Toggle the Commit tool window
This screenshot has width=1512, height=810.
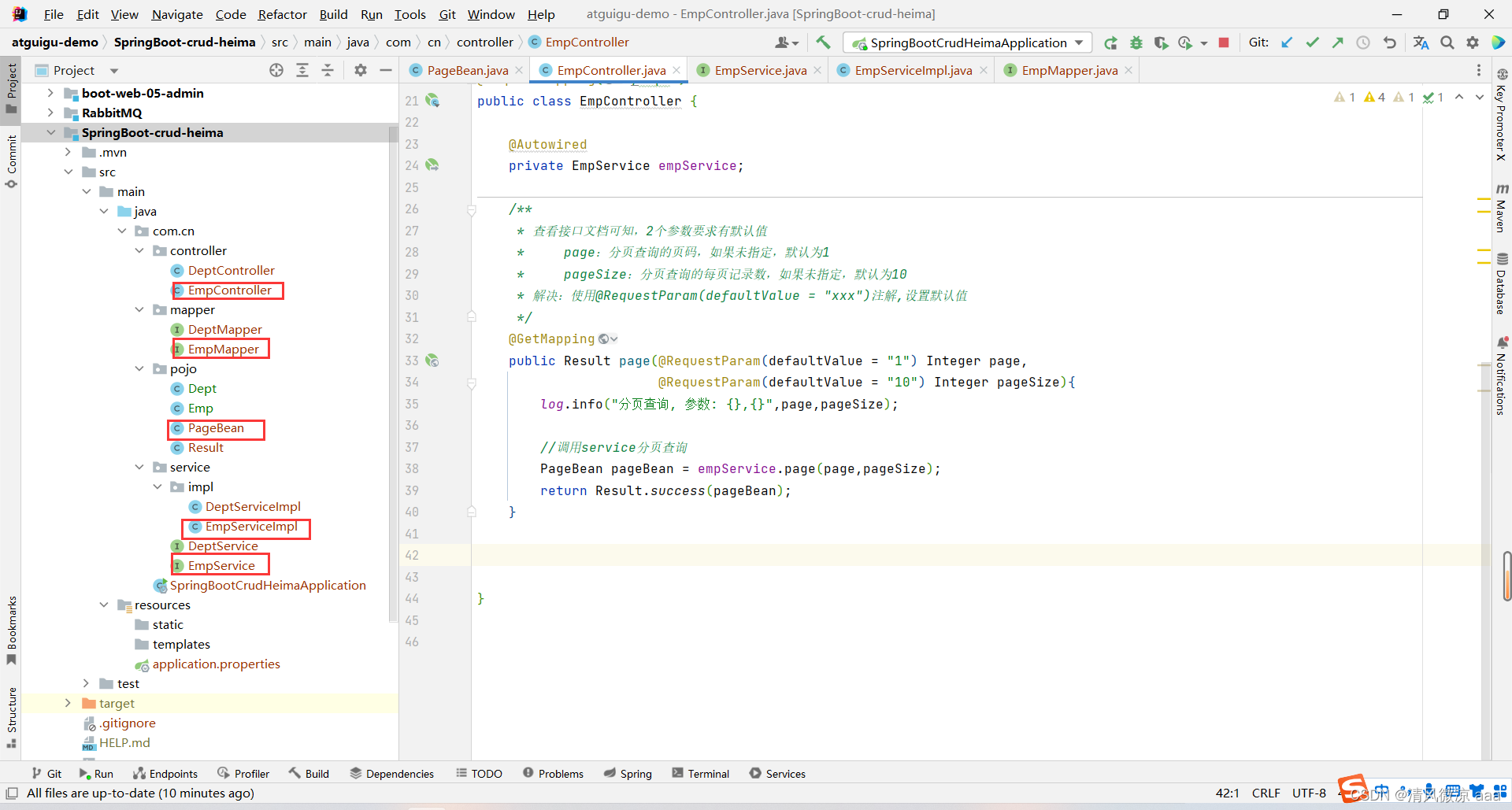(x=11, y=161)
